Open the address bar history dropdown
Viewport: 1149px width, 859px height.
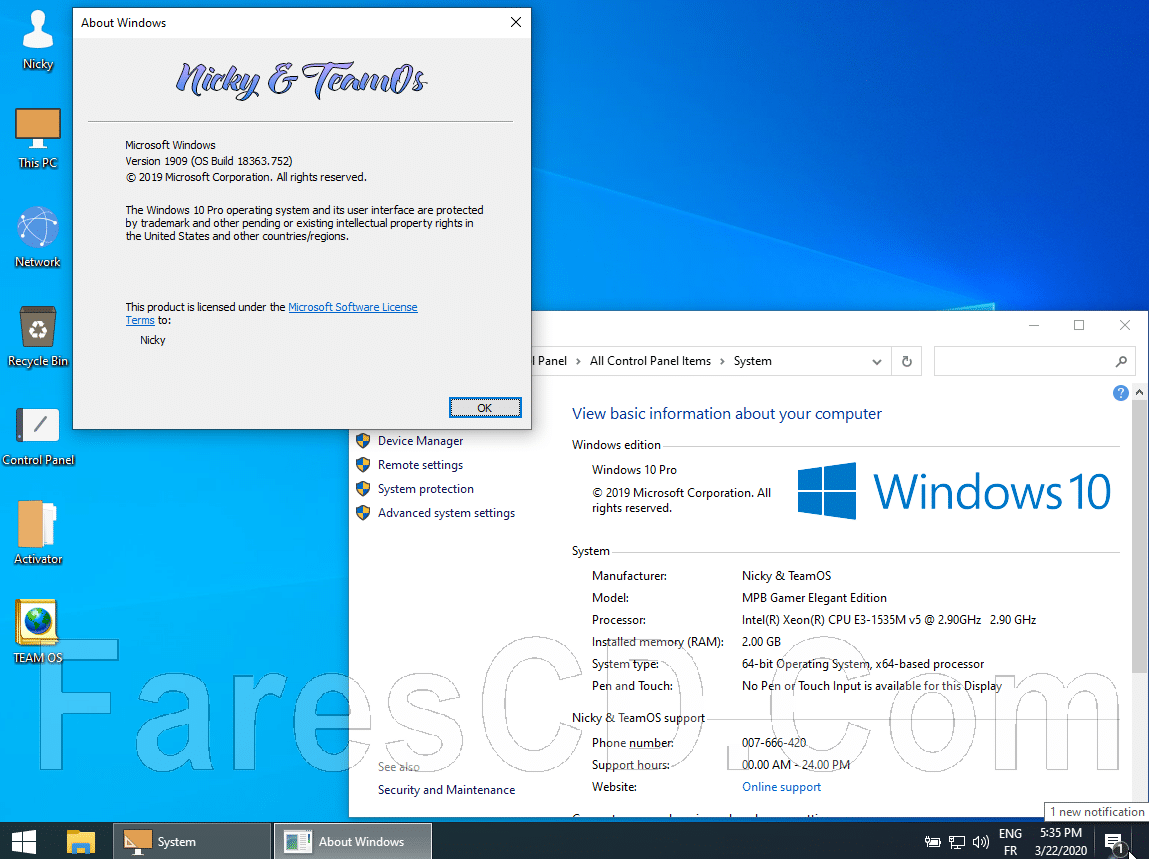[876, 361]
